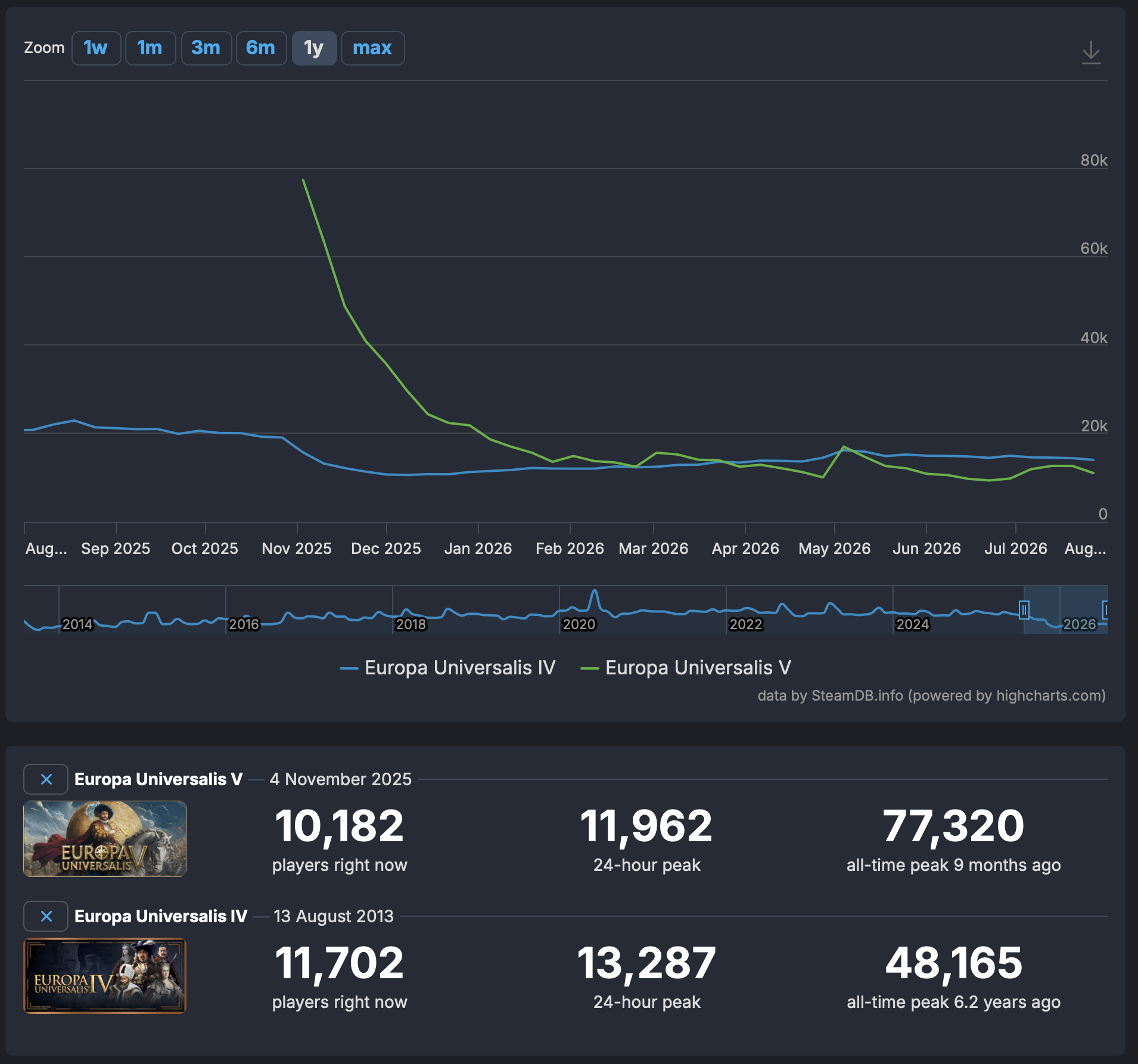This screenshot has width=1138, height=1064.
Task: Click the 40k y-axis label
Action: coord(1094,338)
